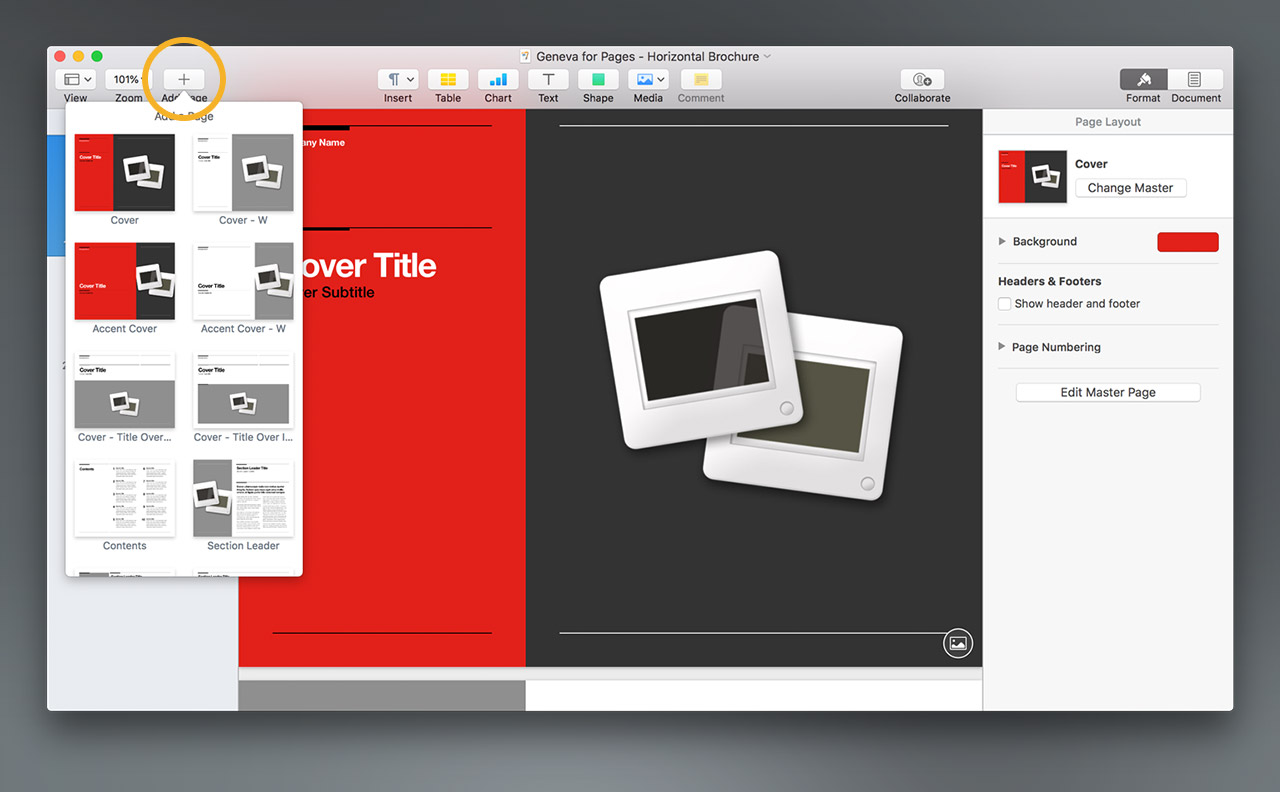The width and height of the screenshot is (1280, 792).
Task: Click the red Background color swatch
Action: click(x=1187, y=242)
